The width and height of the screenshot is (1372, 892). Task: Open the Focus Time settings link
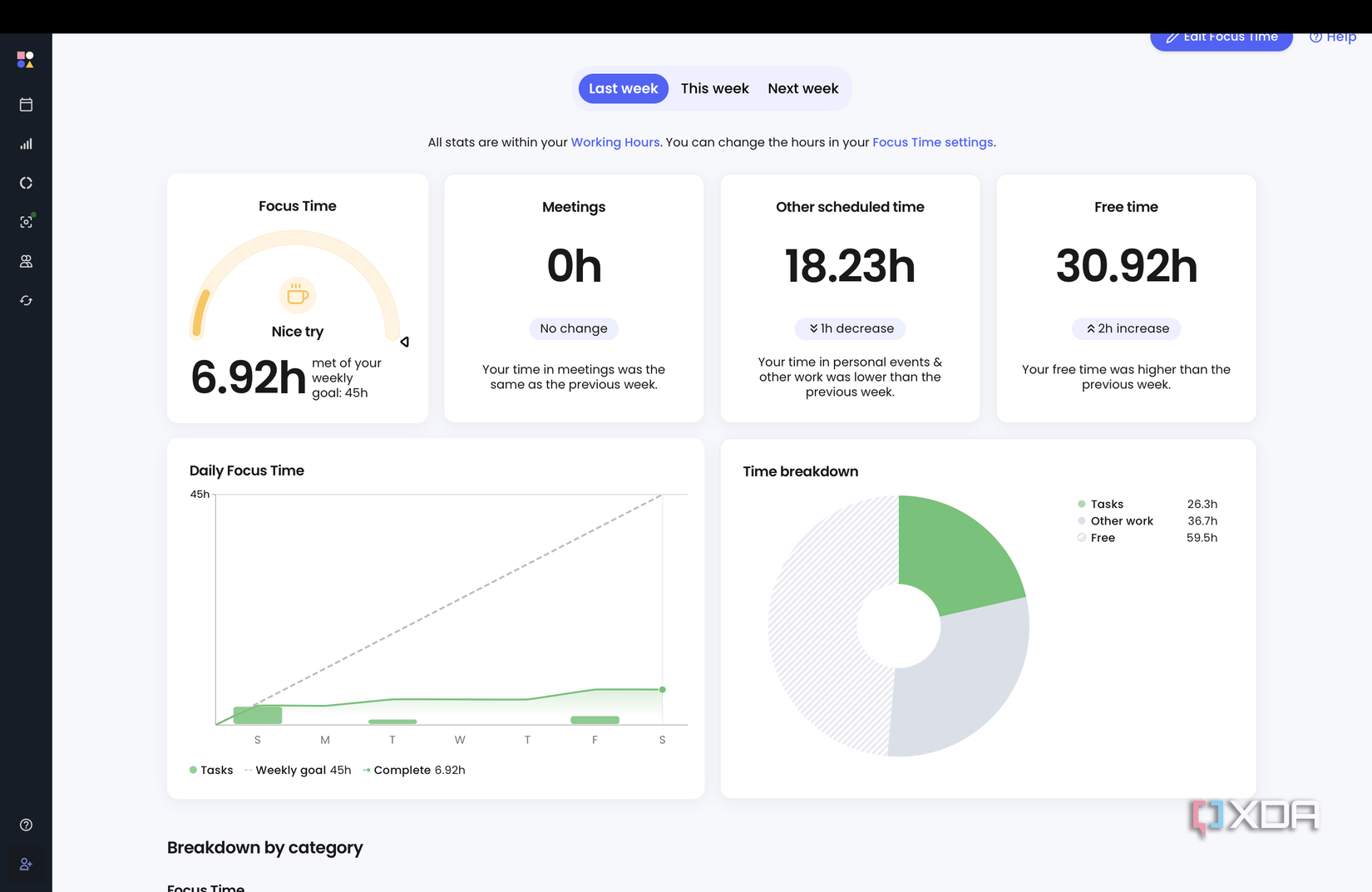(933, 142)
